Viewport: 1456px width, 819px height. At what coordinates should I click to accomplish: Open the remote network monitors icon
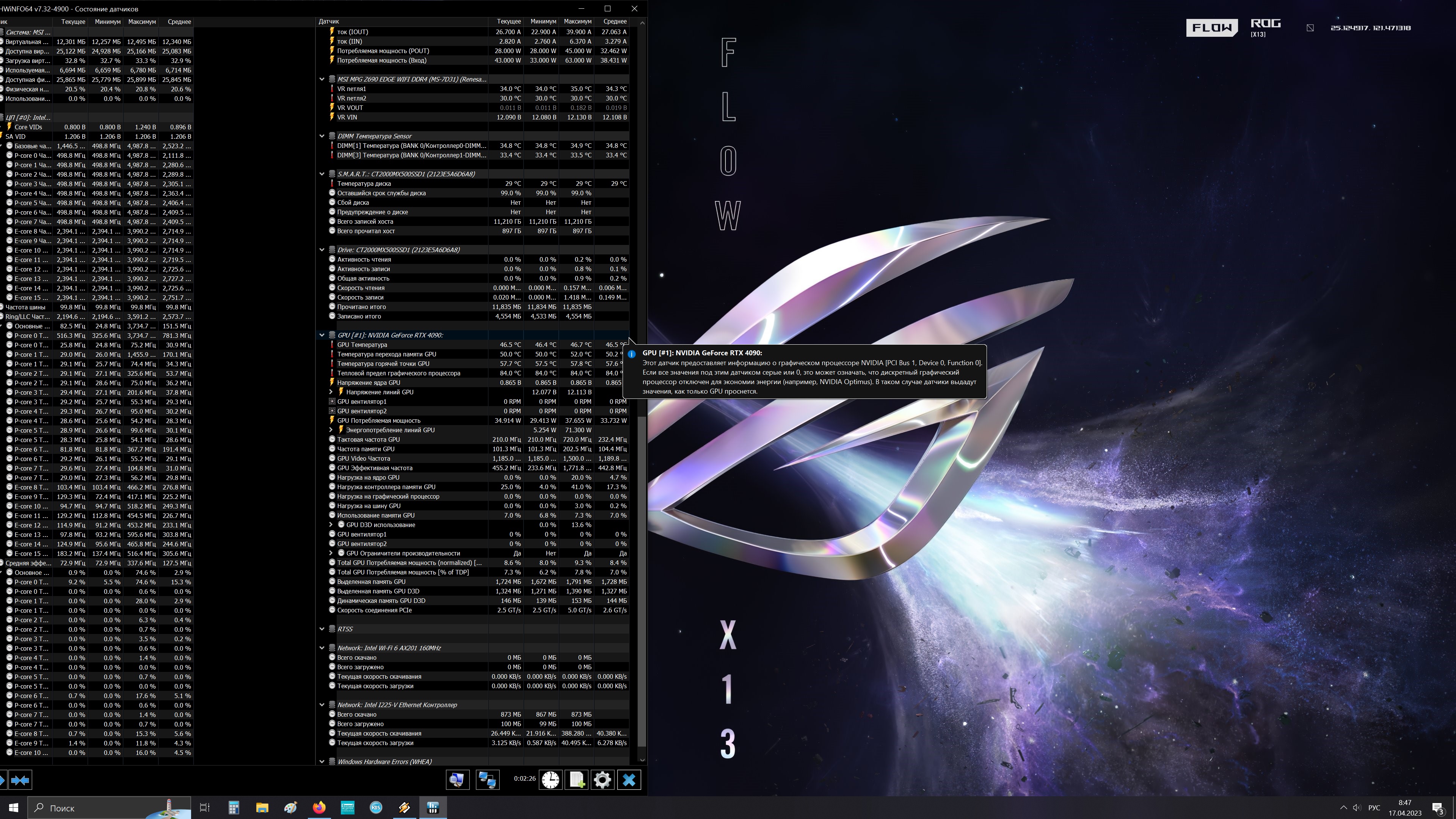coord(486,780)
